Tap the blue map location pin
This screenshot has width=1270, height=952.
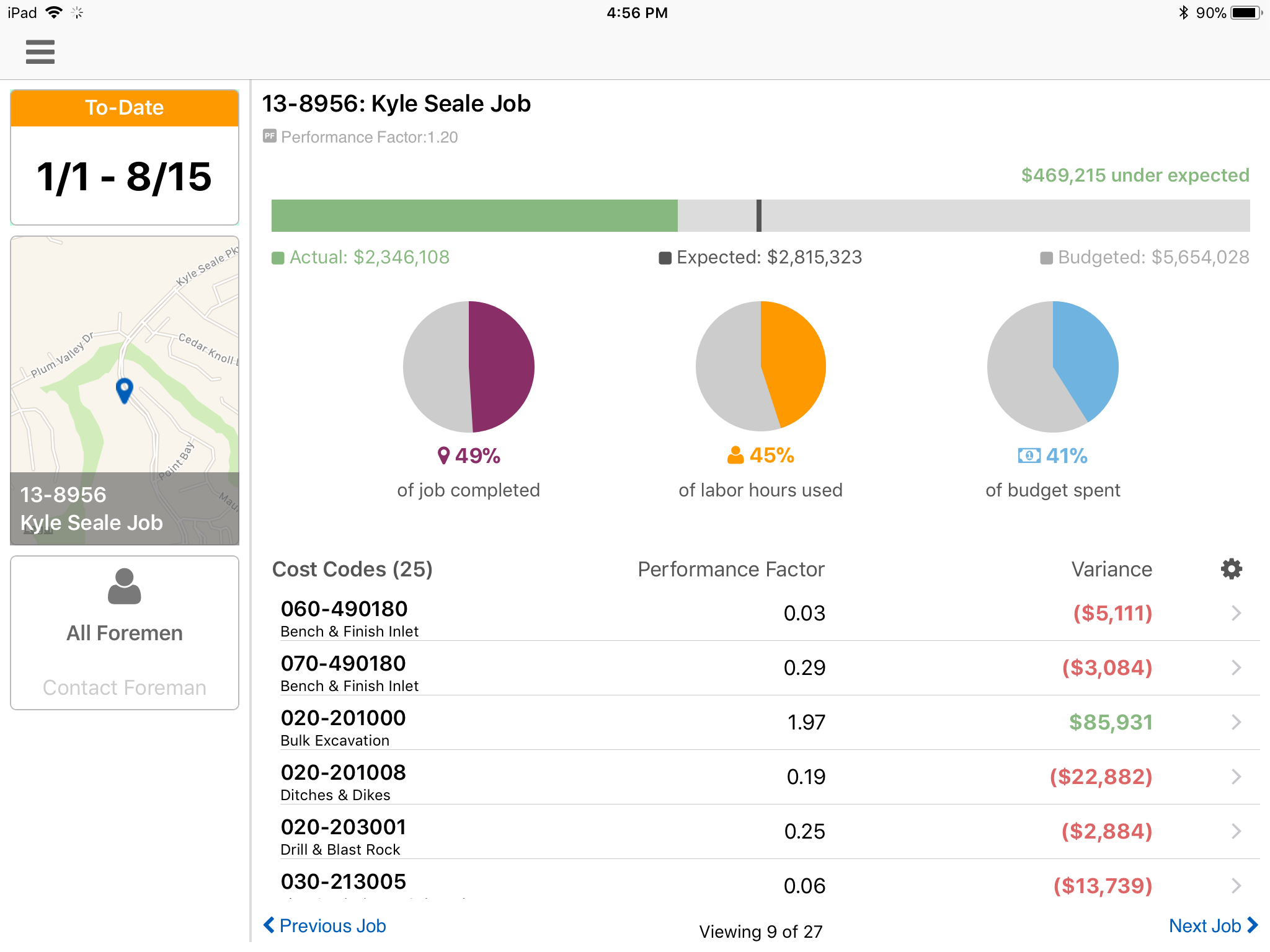tap(125, 390)
